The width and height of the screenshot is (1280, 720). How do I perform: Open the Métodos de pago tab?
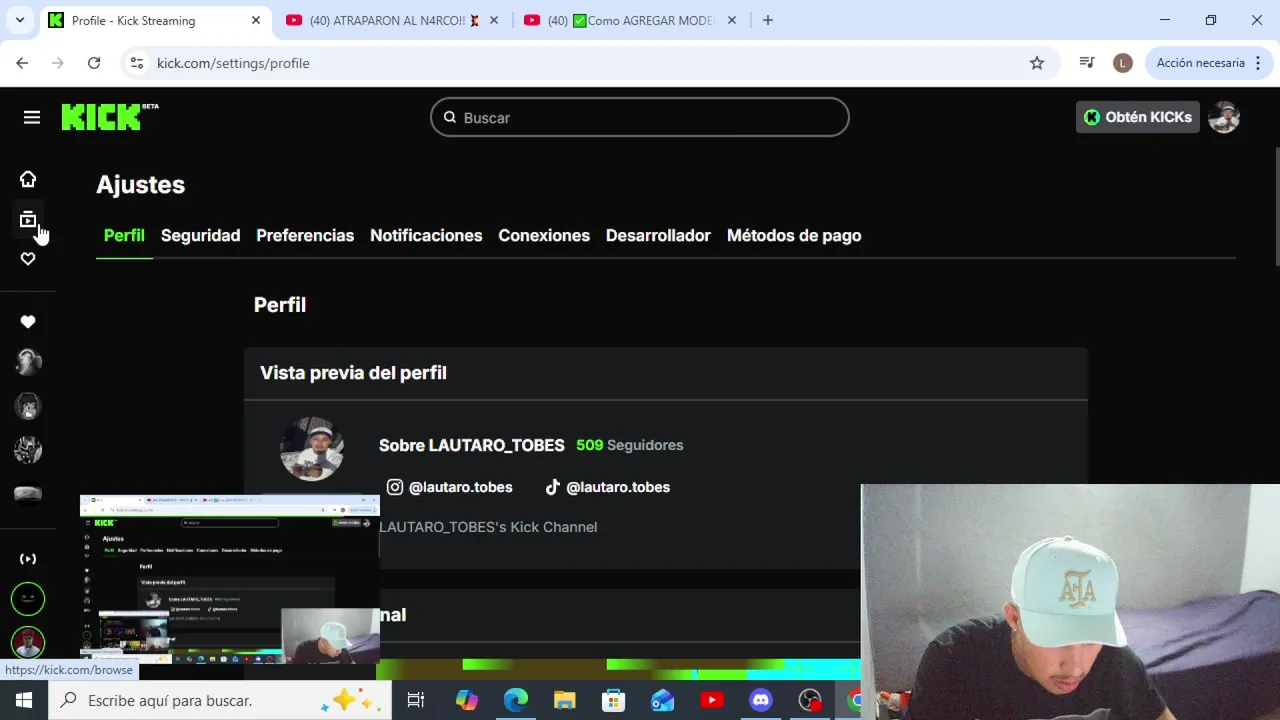[x=794, y=236]
